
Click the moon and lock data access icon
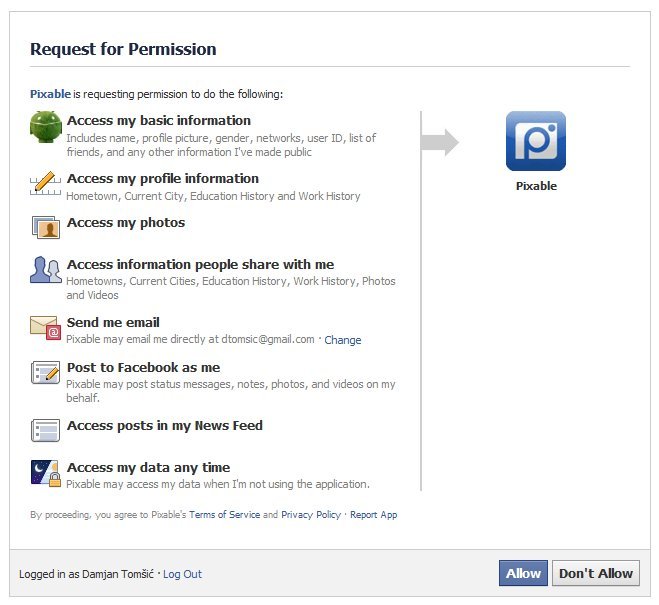point(46,473)
